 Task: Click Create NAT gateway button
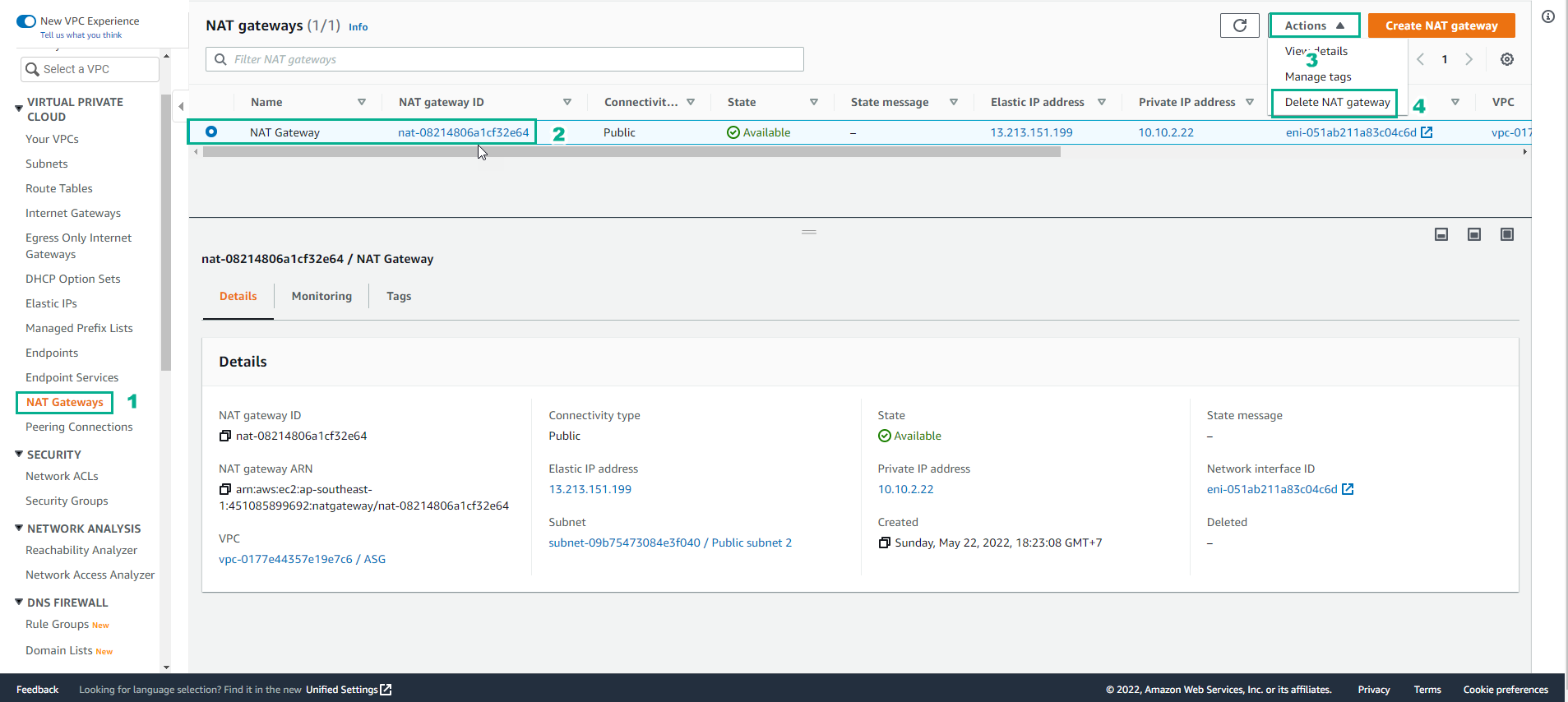click(x=1441, y=25)
